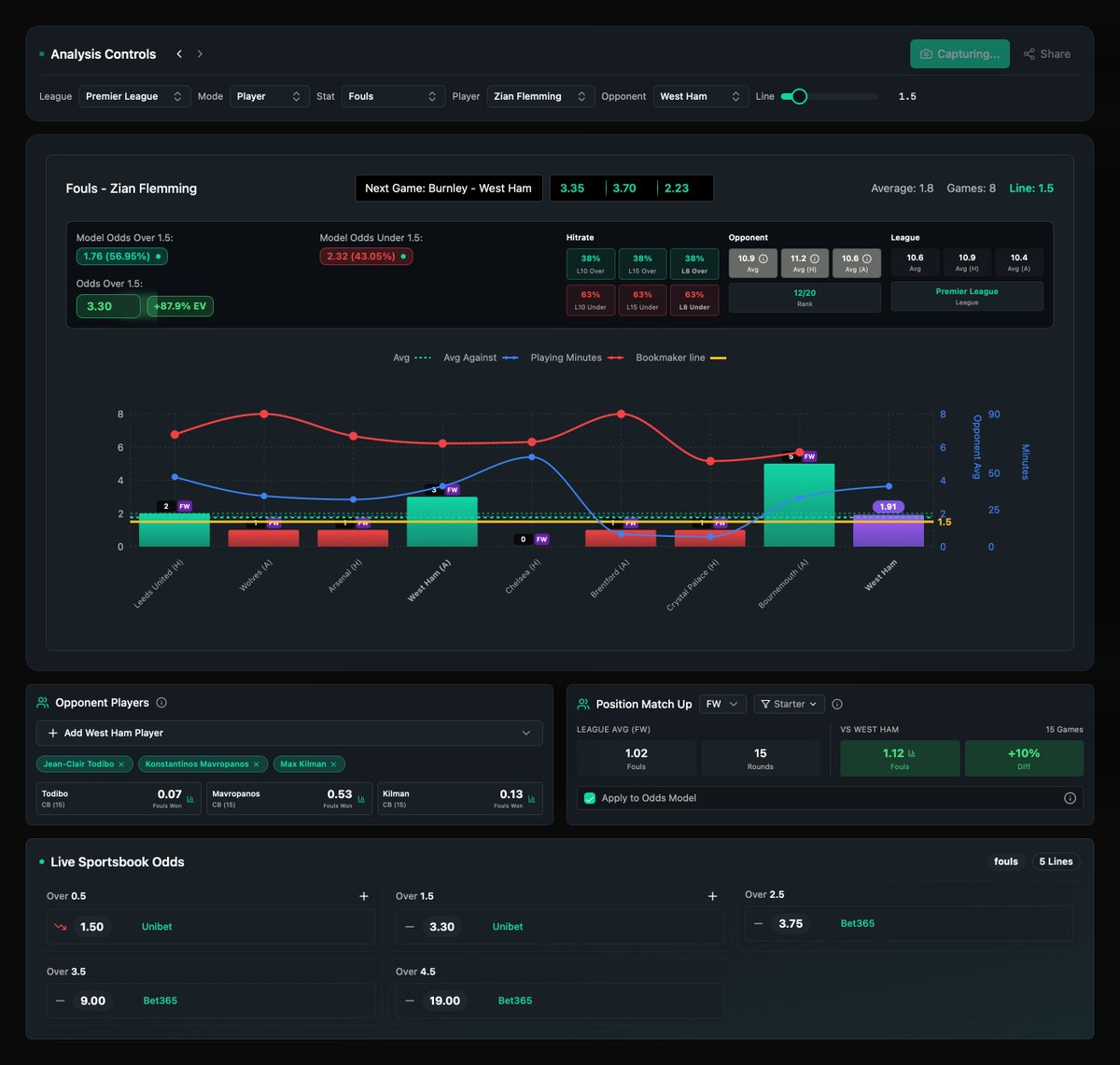Screen dimensions: 1120x1065
Task: Click the FW badge on Leeds United bar
Action: (x=185, y=506)
